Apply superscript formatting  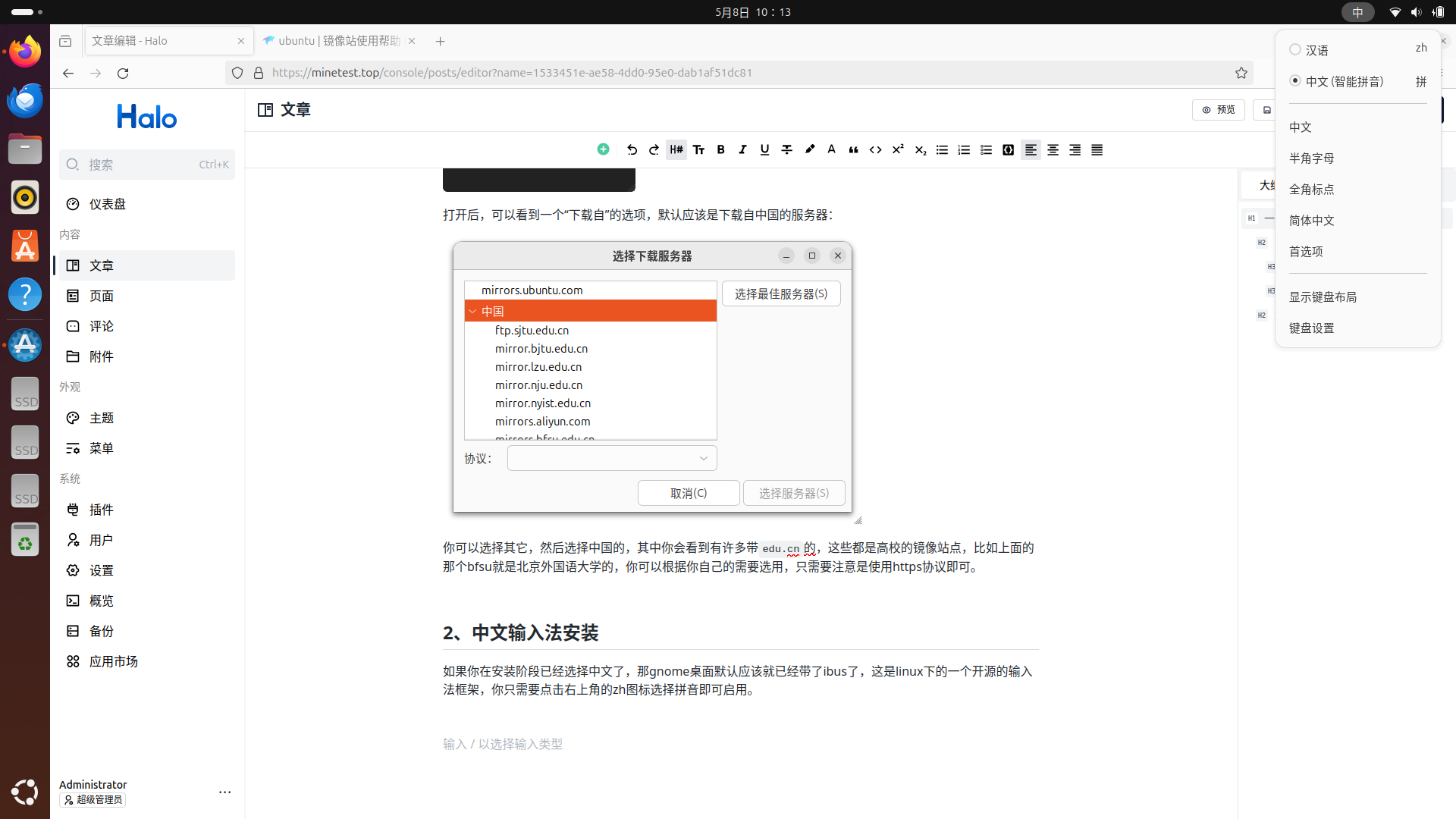pyautogui.click(x=898, y=150)
